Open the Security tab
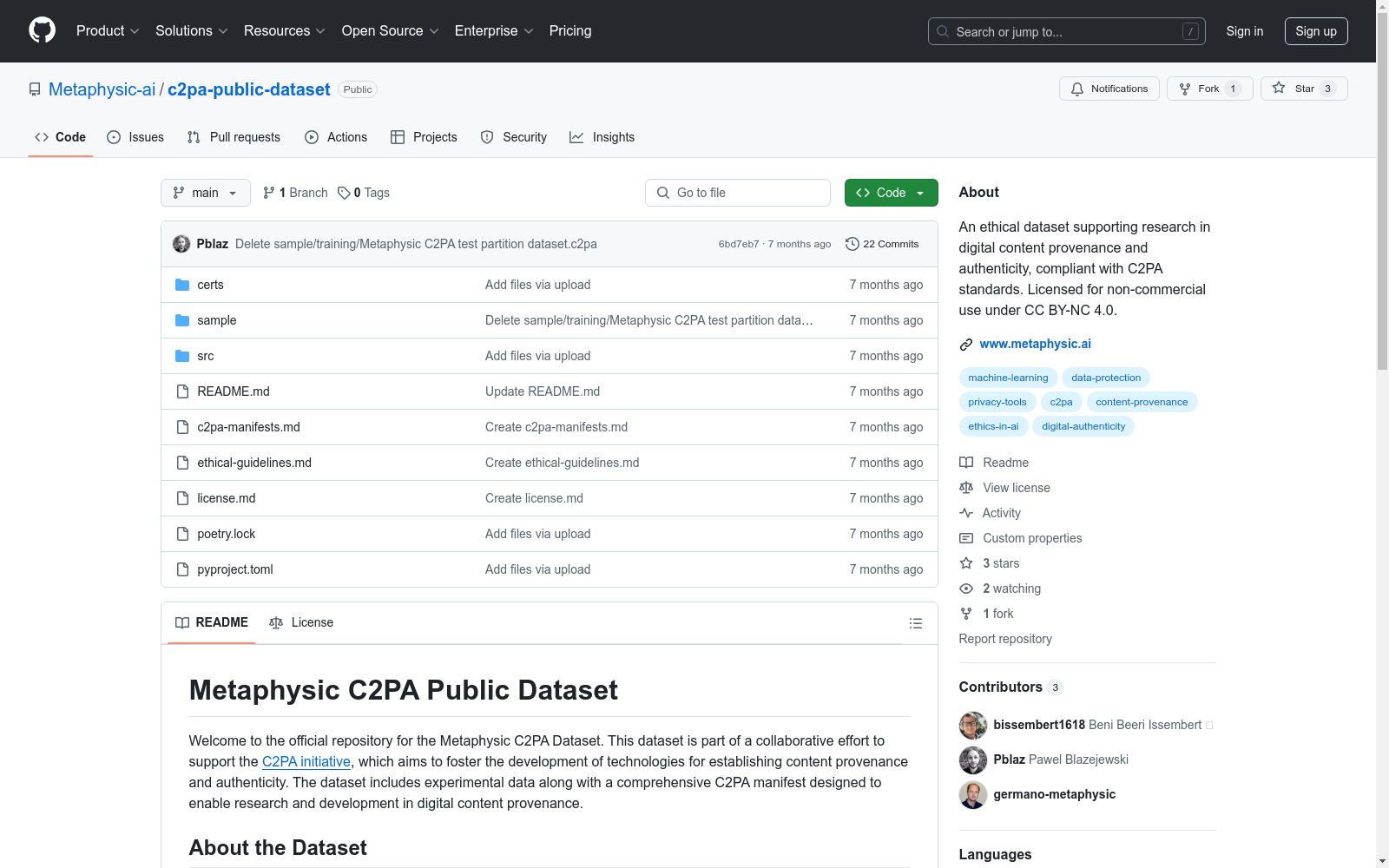The height and width of the screenshot is (868, 1389). (x=514, y=137)
